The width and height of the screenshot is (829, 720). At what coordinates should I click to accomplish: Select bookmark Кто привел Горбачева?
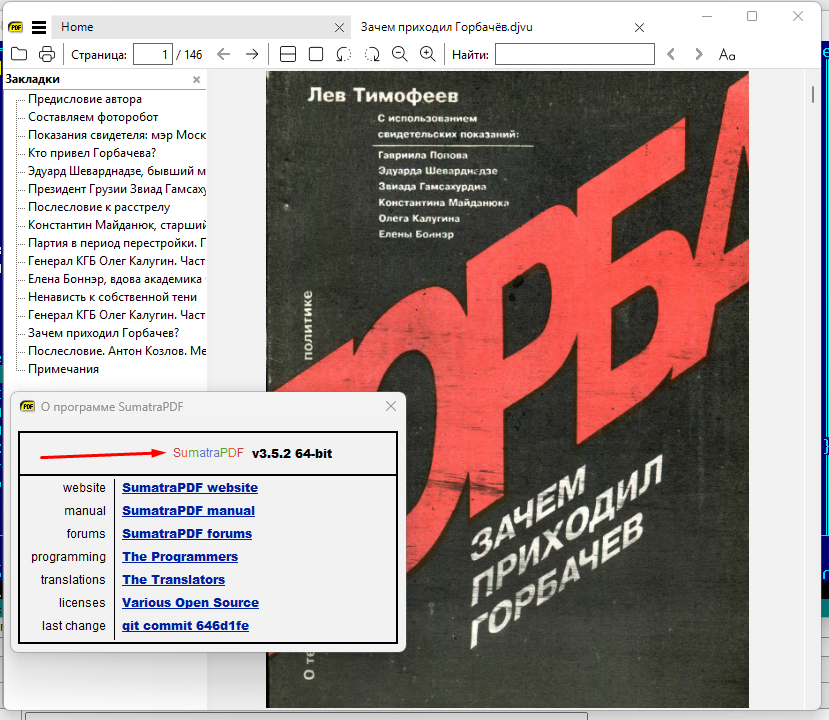point(92,153)
